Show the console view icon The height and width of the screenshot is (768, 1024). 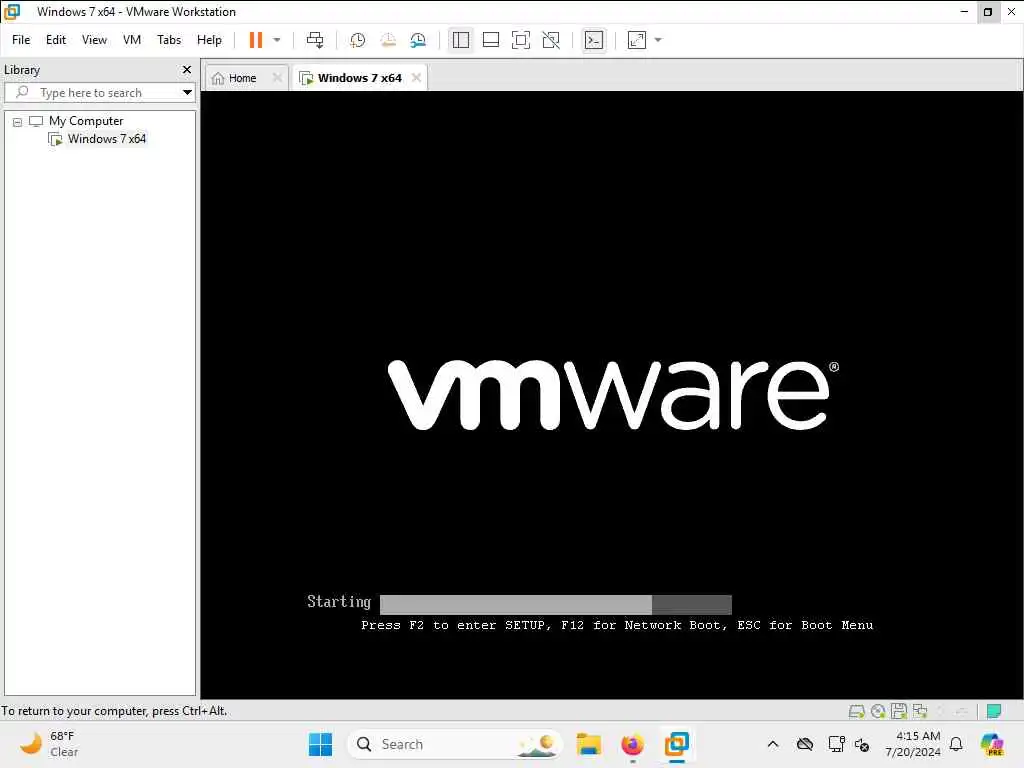click(594, 40)
